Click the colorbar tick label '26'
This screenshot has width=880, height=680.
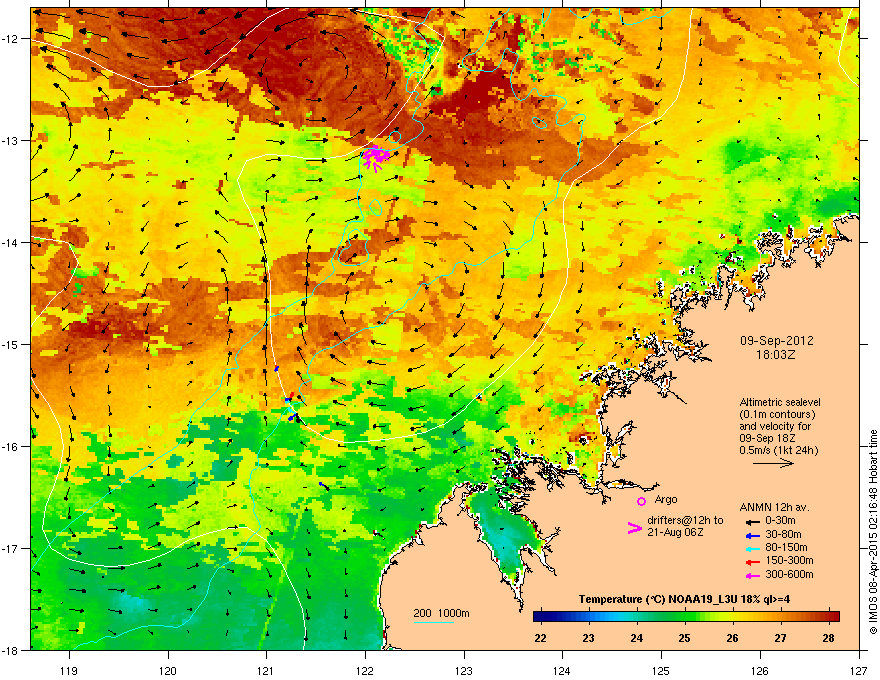coord(732,638)
